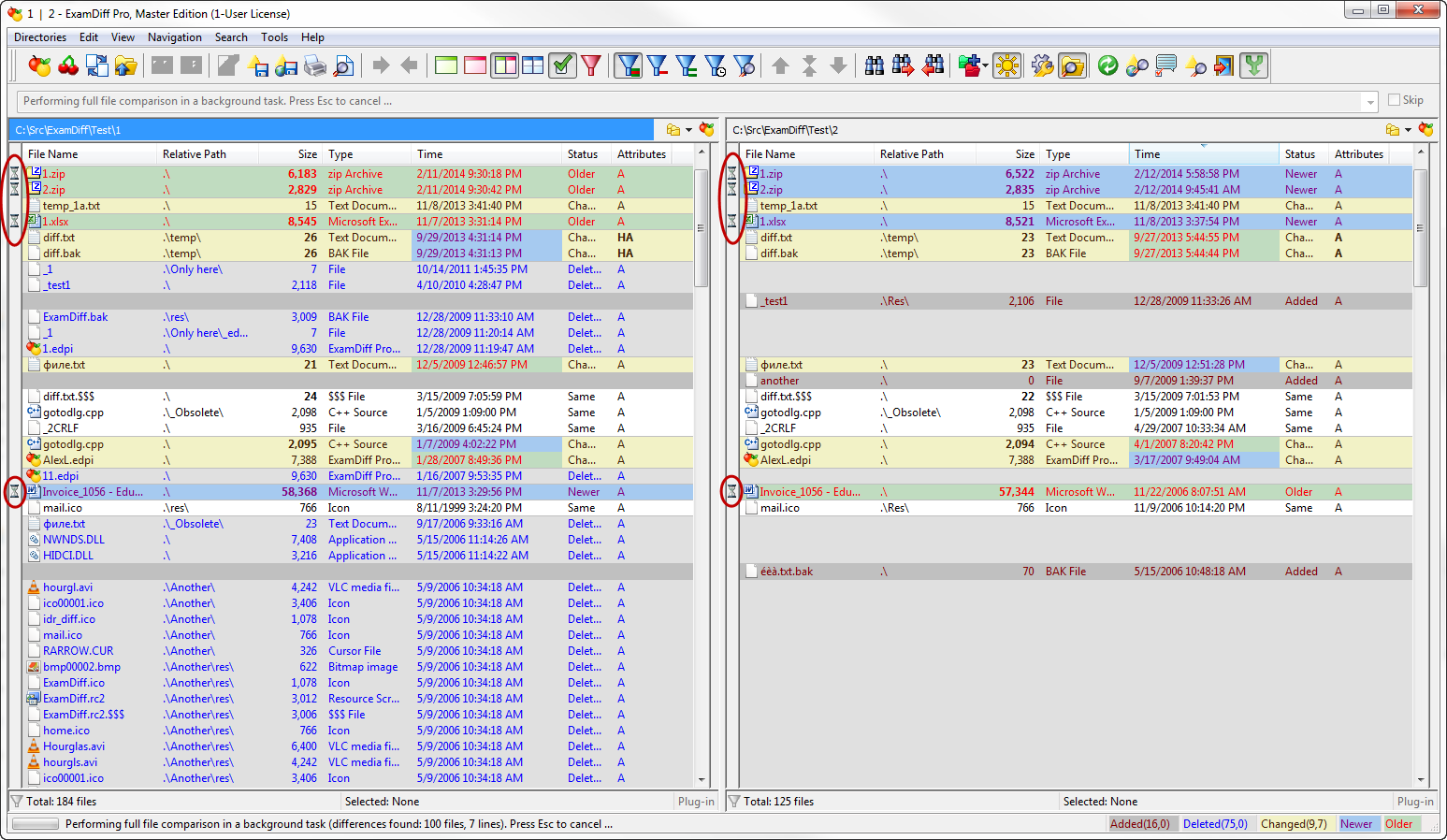Click the binoculars Find icon
Screen dimensions: 1447x840
(875, 65)
